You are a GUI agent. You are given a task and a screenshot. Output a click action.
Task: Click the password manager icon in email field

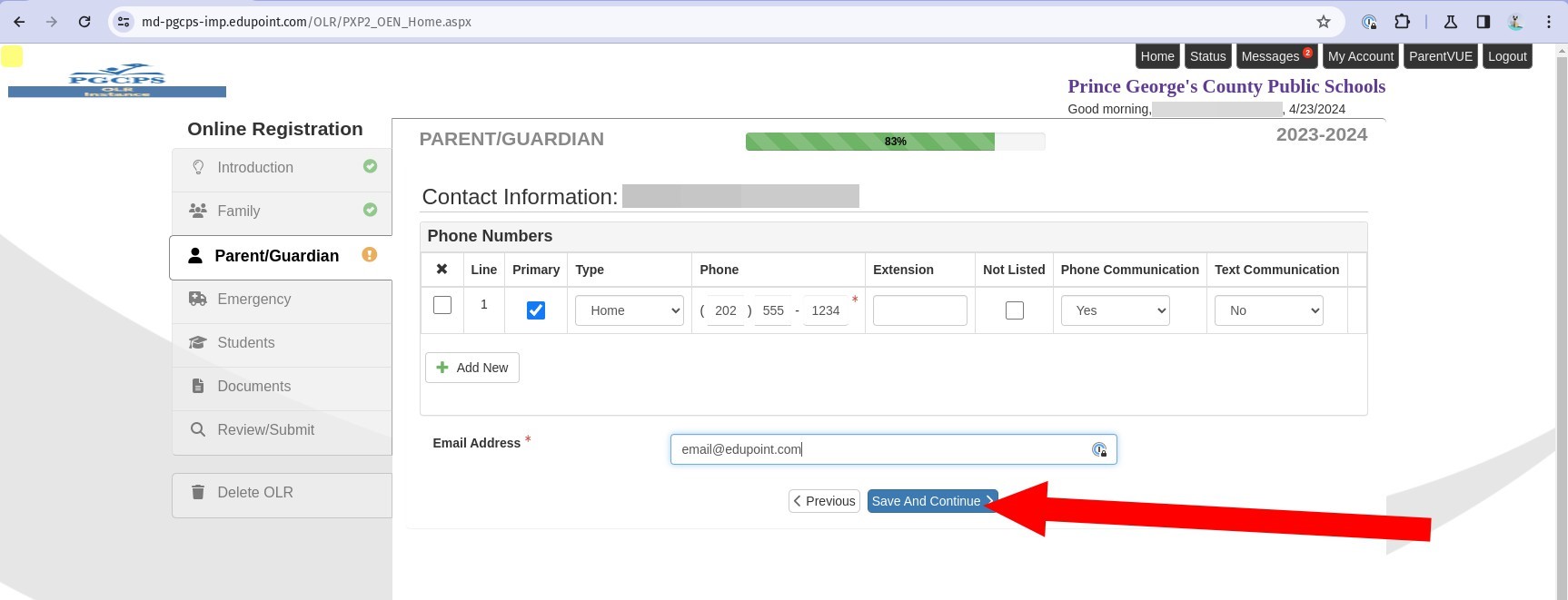(x=1099, y=449)
